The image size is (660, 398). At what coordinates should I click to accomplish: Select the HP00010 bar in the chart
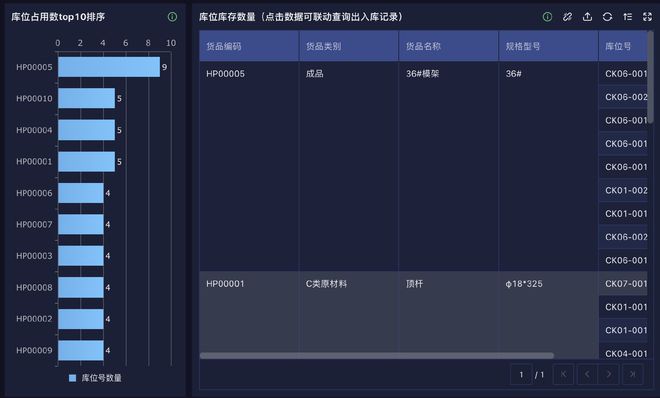(x=86, y=98)
